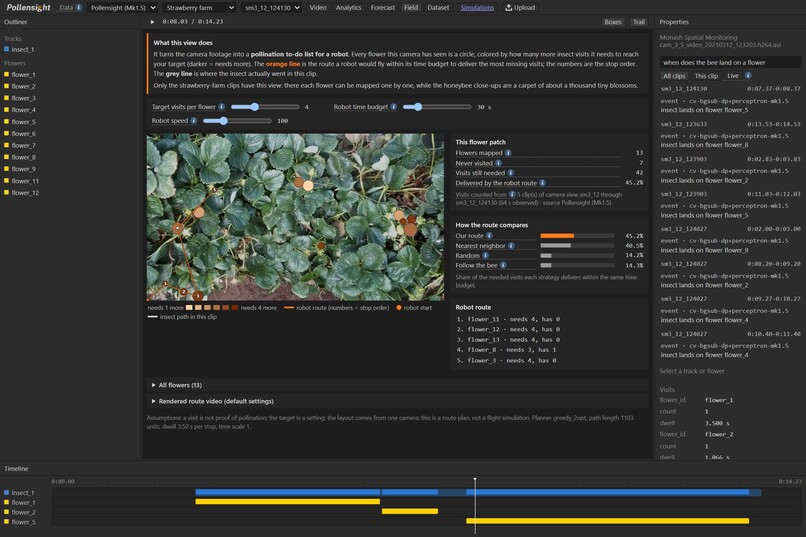Click the search field reading when does the bee land
The image size is (806, 537).
coord(730,63)
